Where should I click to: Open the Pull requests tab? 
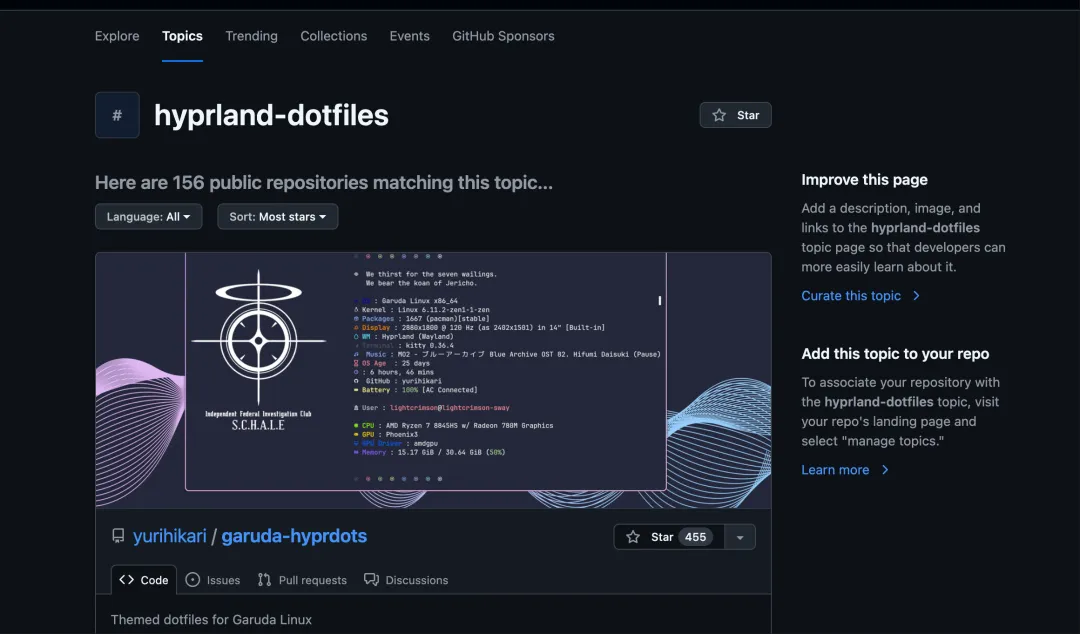click(302, 580)
